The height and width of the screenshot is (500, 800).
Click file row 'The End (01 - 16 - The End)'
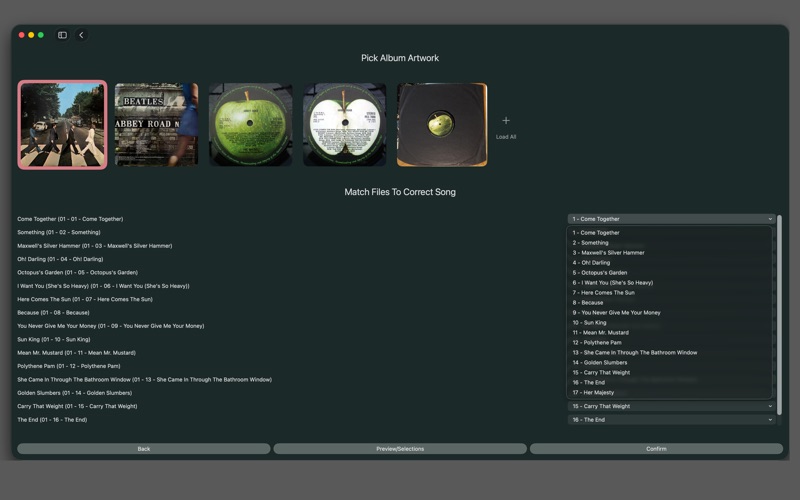pos(52,420)
